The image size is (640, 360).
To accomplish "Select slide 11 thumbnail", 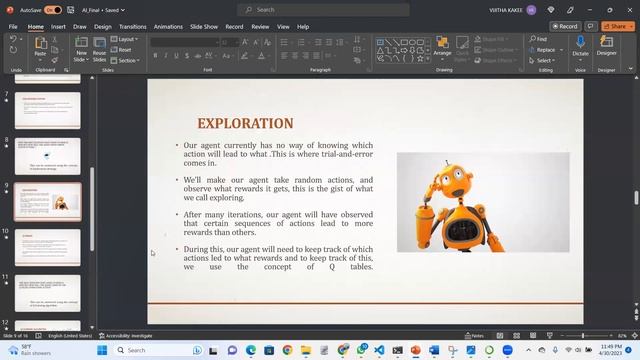I will click(x=48, y=293).
